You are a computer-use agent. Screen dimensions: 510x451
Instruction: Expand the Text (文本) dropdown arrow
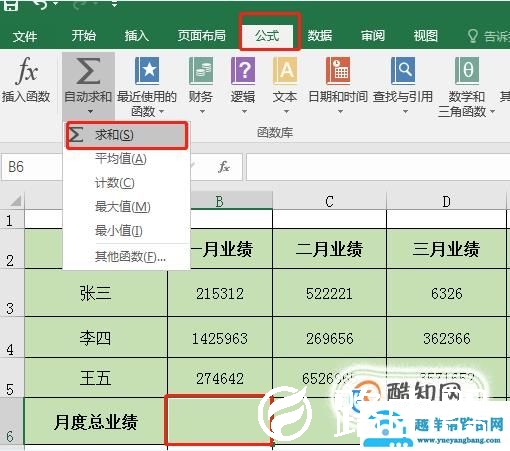[286, 112]
